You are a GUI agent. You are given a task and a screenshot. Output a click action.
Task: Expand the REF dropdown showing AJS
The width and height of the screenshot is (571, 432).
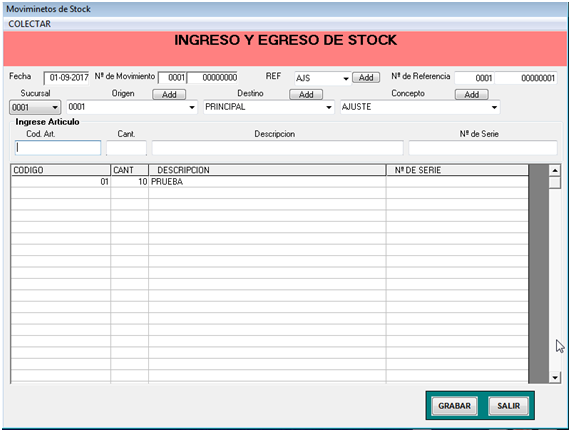point(346,78)
